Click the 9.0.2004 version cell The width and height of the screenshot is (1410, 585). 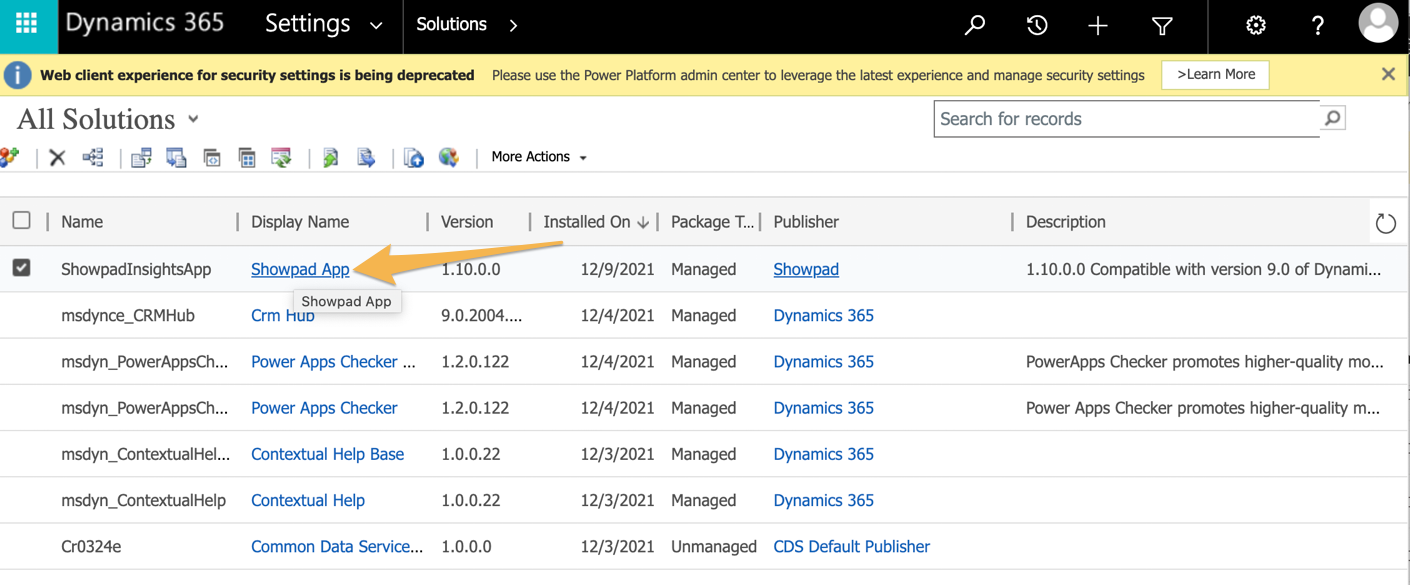click(x=482, y=315)
